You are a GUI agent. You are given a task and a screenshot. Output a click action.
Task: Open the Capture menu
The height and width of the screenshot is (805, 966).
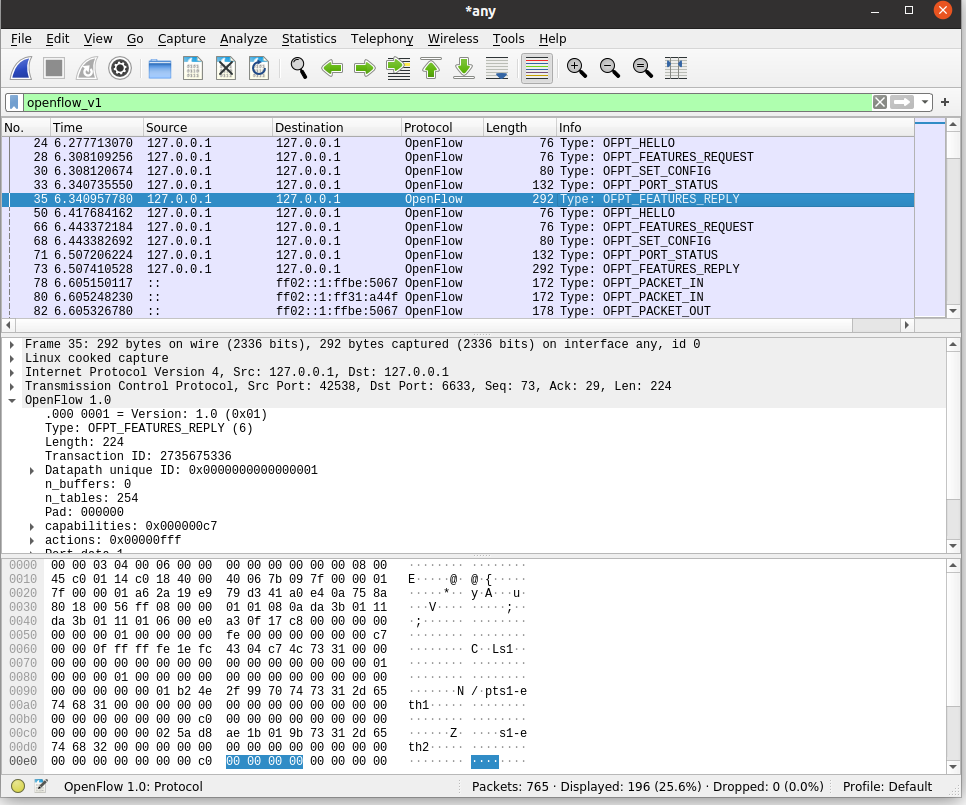point(182,39)
